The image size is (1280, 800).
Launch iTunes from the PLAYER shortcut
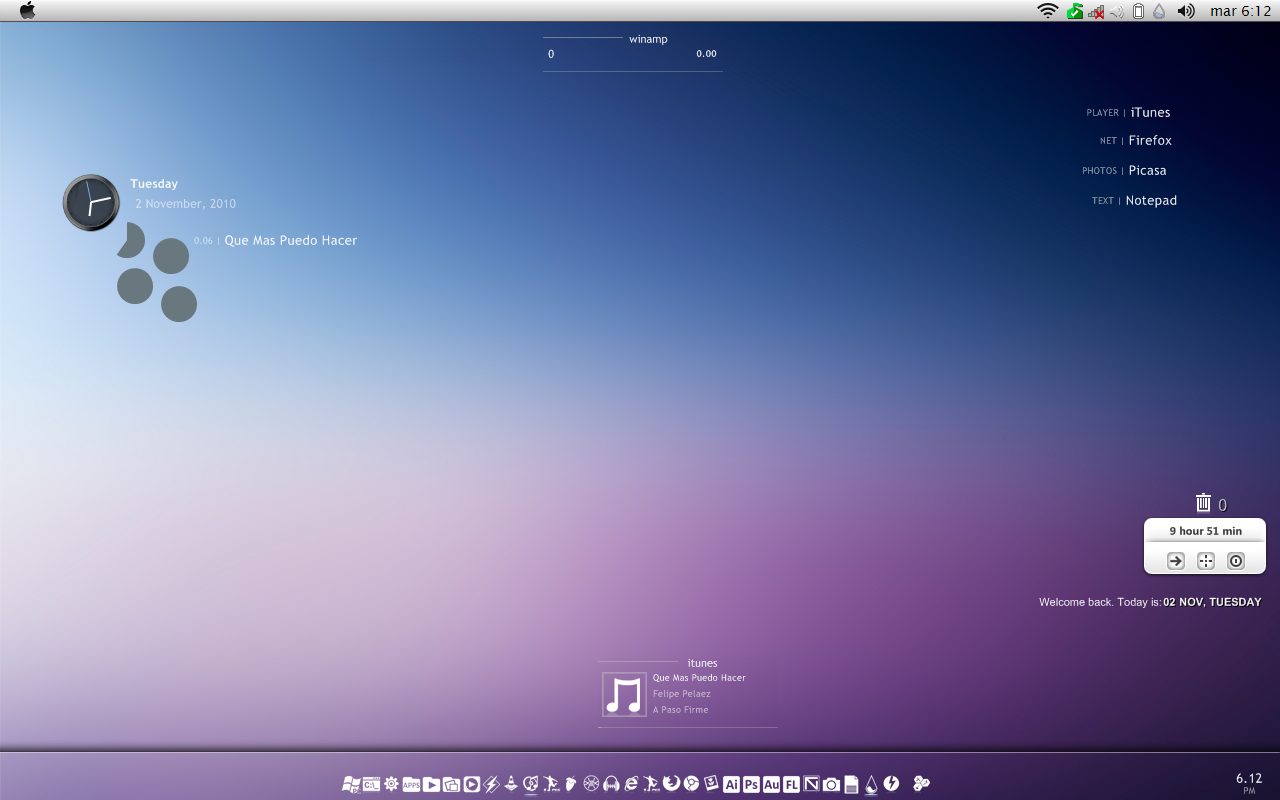[x=1150, y=112]
